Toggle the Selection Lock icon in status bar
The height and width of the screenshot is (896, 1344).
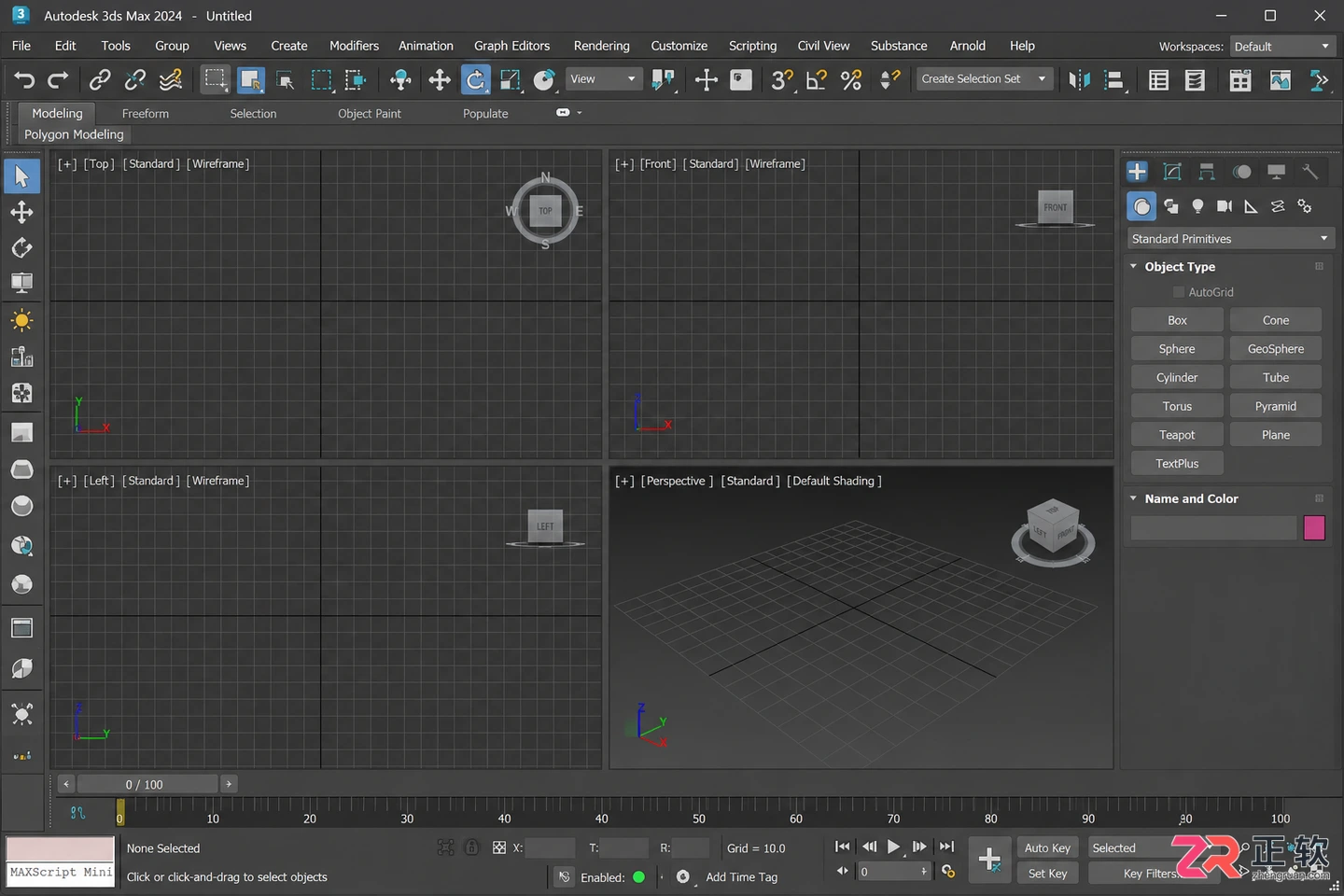coord(472,847)
